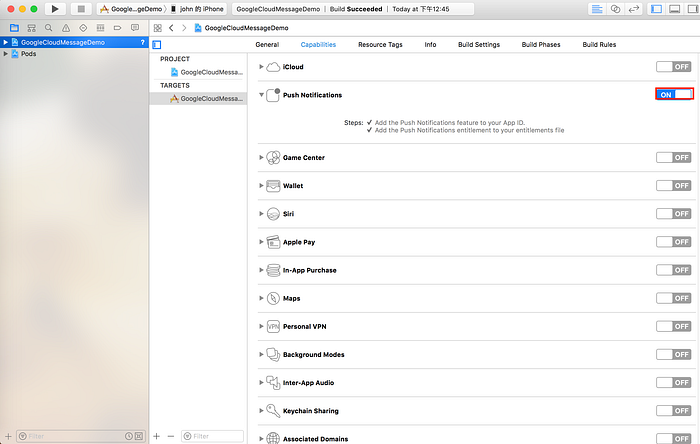Hide project and targets list
Image resolution: width=700 pixels, height=444 pixels.
click(x=157, y=45)
